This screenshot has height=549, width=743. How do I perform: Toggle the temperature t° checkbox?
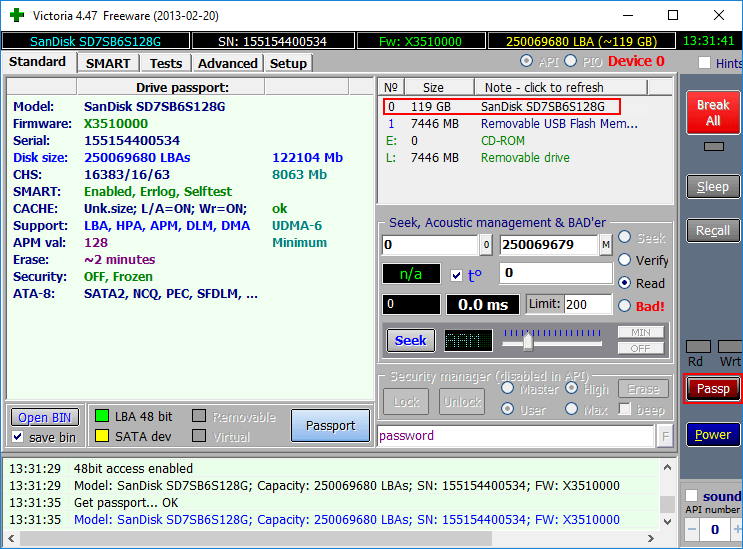click(x=456, y=275)
